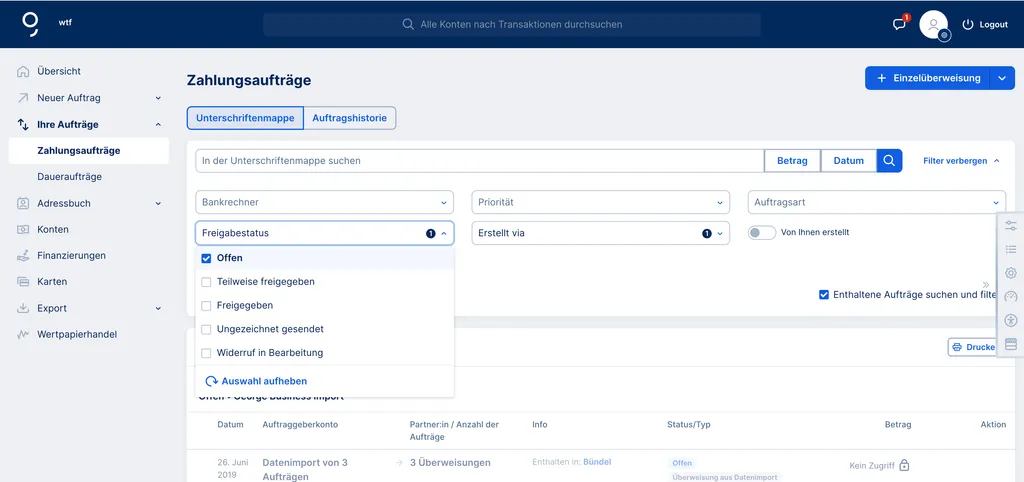Click the Übersicht home icon
The height and width of the screenshot is (482, 1024).
pyautogui.click(x=24, y=71)
